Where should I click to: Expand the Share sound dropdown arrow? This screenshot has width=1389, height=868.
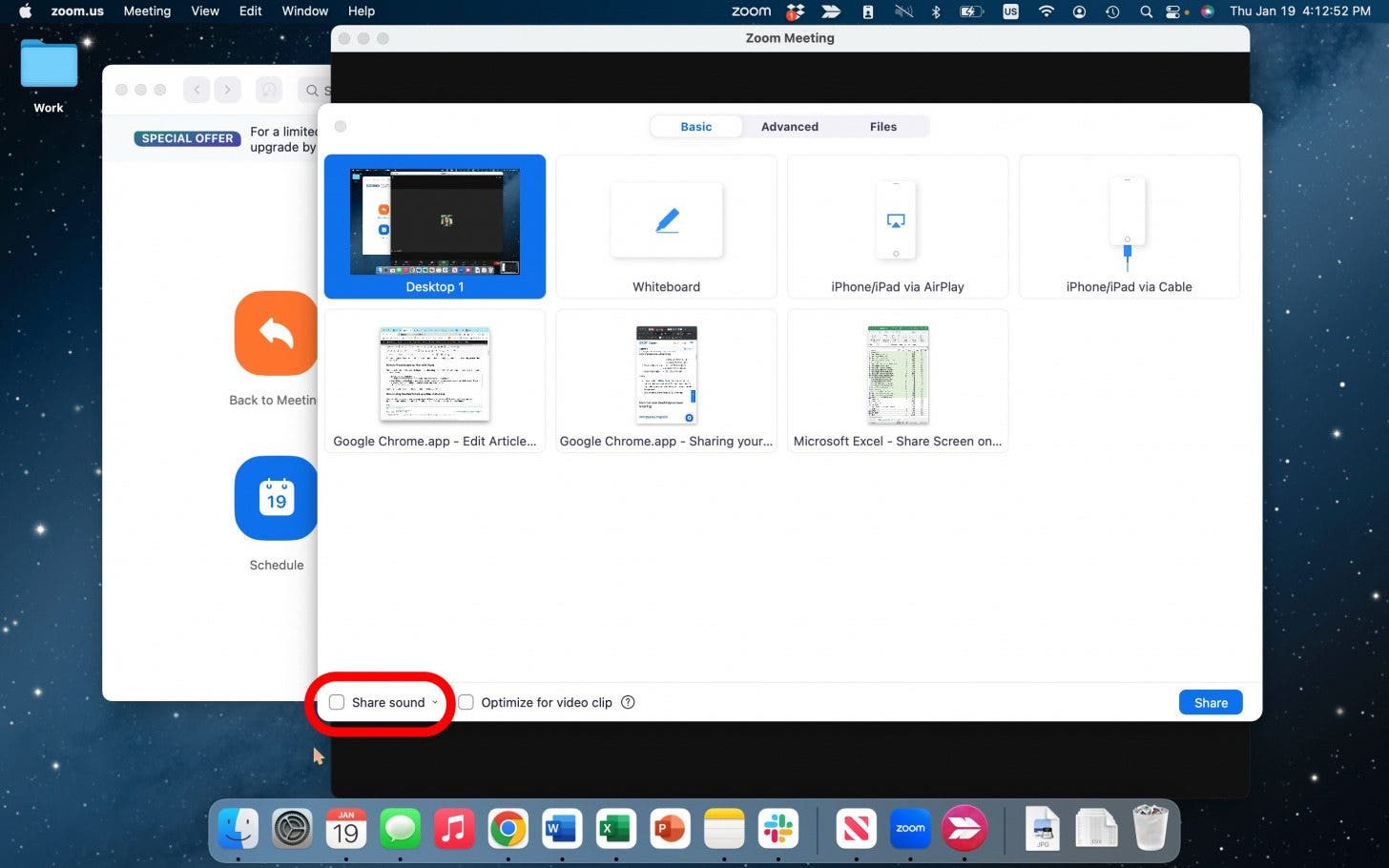435,702
